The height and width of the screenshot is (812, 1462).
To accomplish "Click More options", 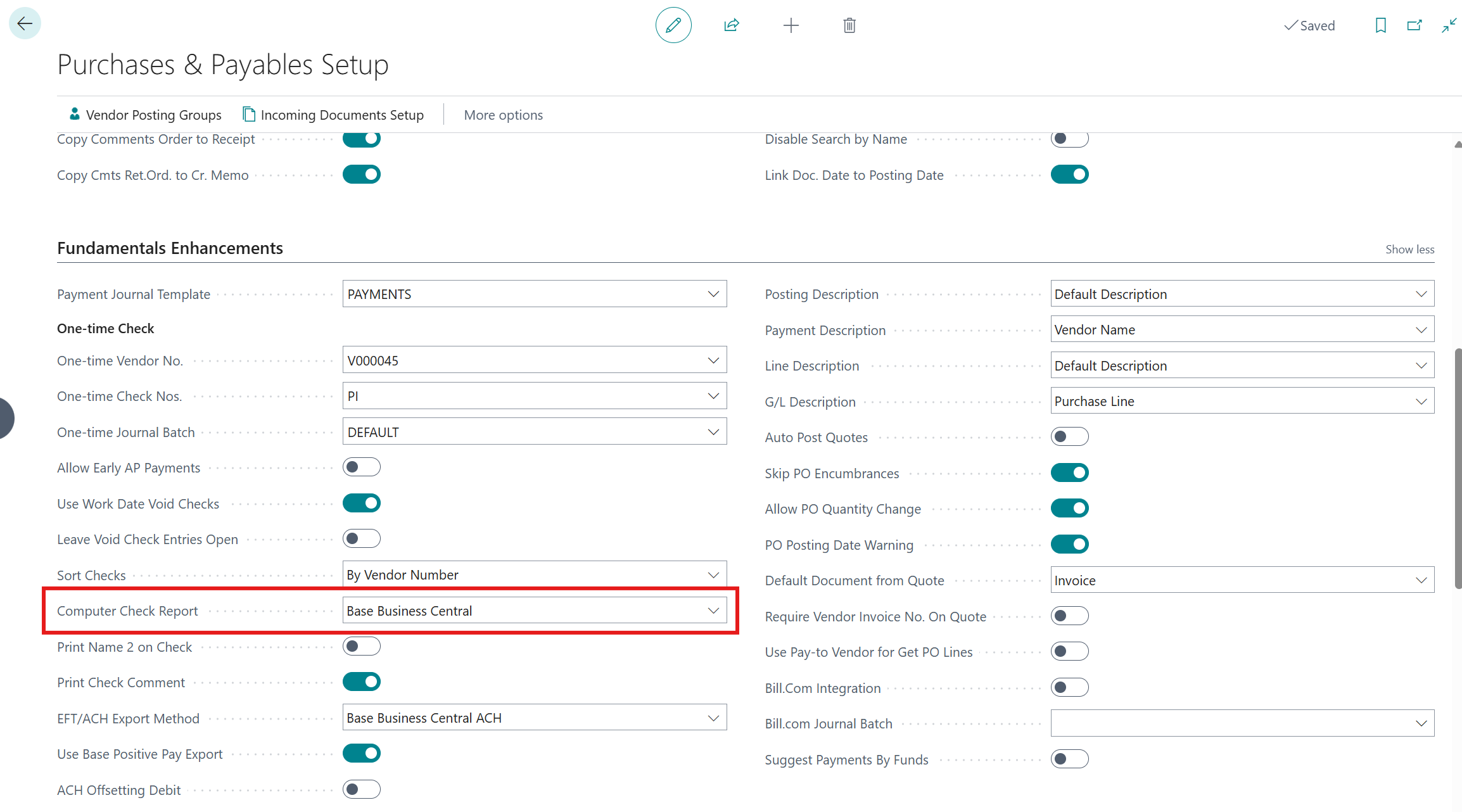I will (x=503, y=115).
